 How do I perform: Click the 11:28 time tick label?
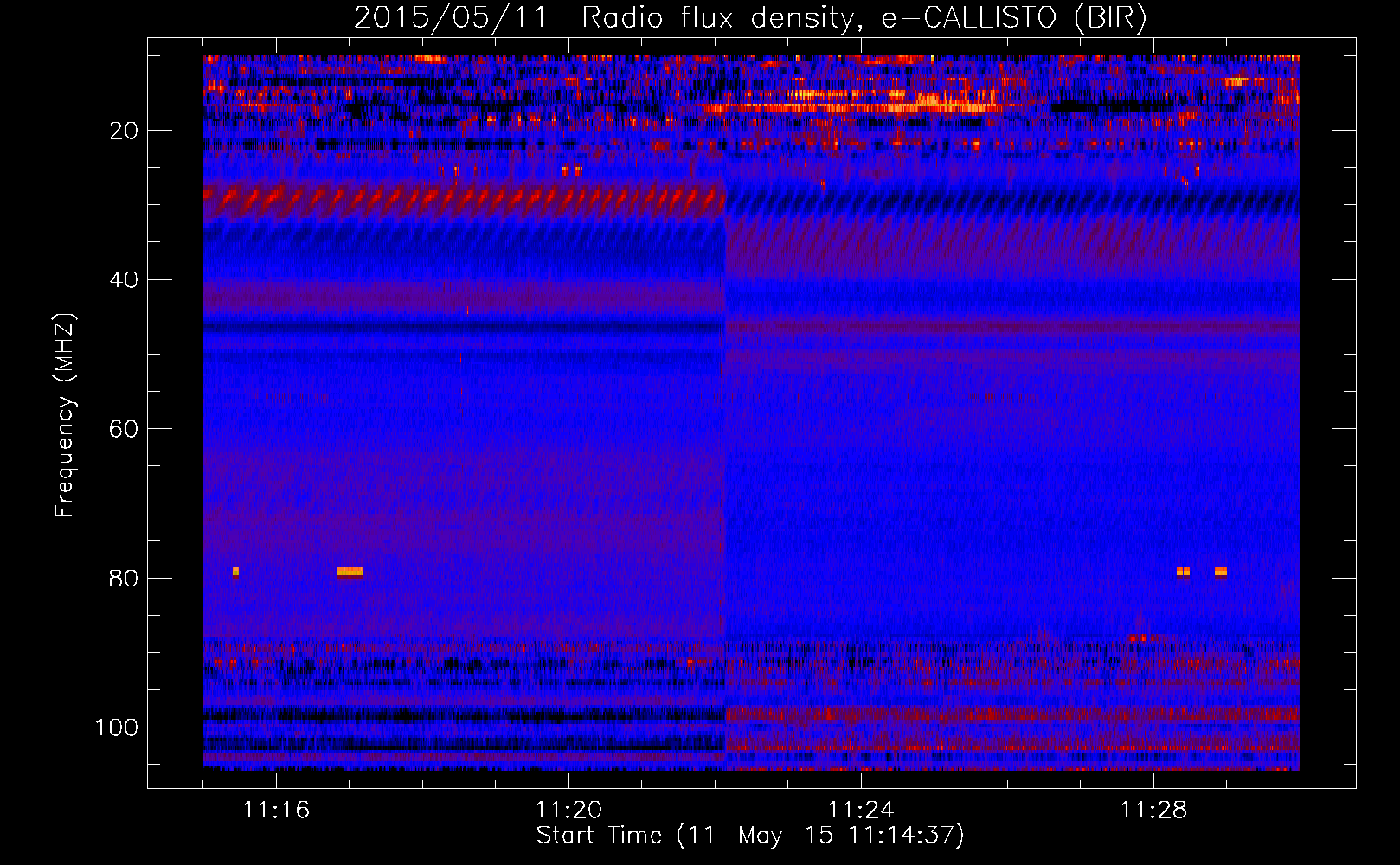tap(1153, 811)
